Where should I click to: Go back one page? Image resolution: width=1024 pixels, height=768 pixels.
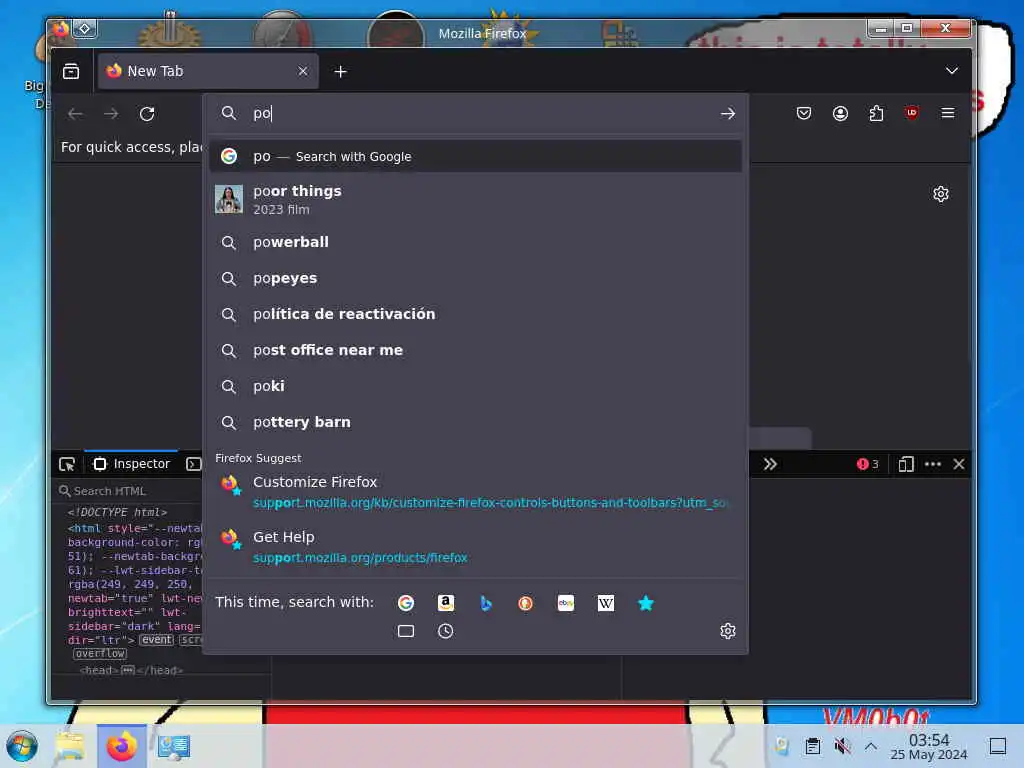75,114
